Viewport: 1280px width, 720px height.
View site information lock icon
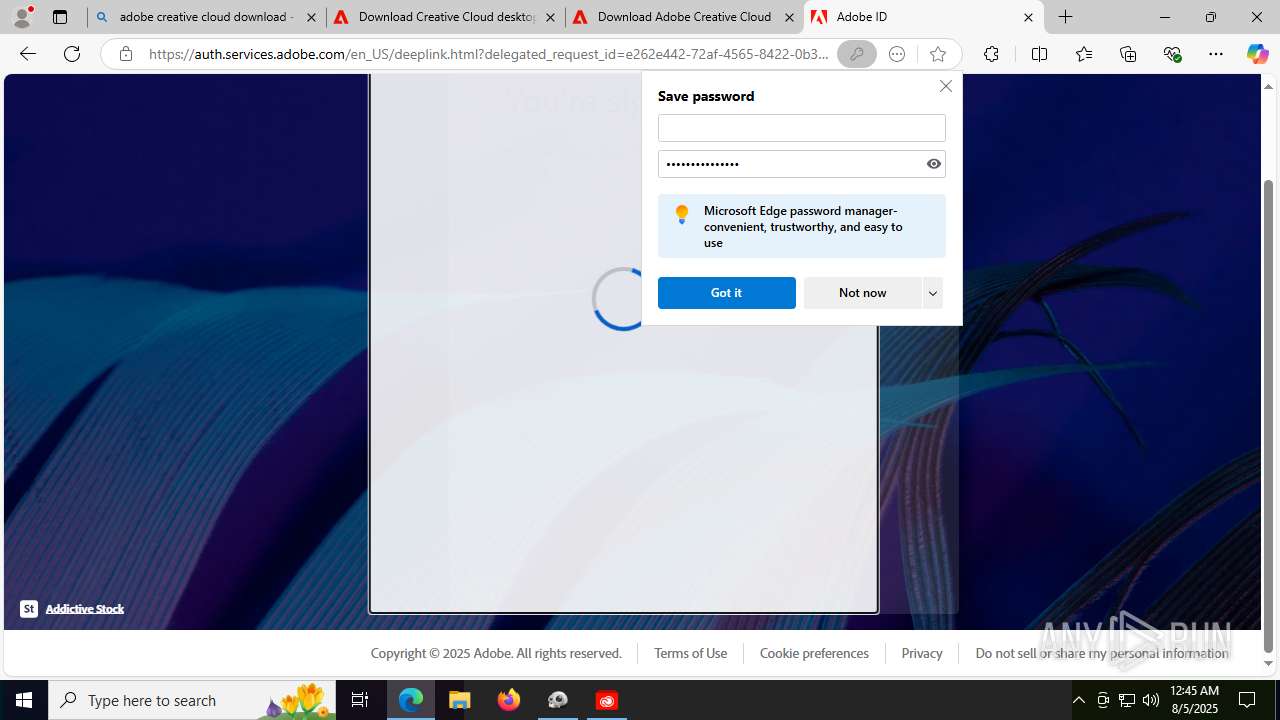126,54
